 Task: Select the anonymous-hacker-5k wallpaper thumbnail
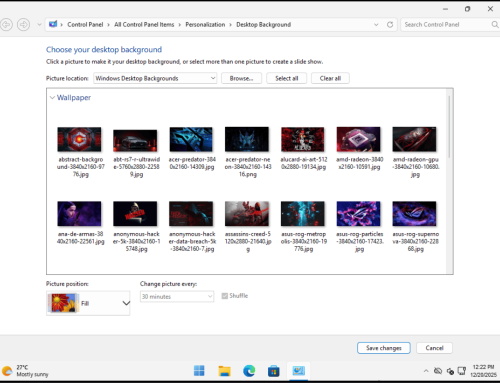[x=135, y=214]
